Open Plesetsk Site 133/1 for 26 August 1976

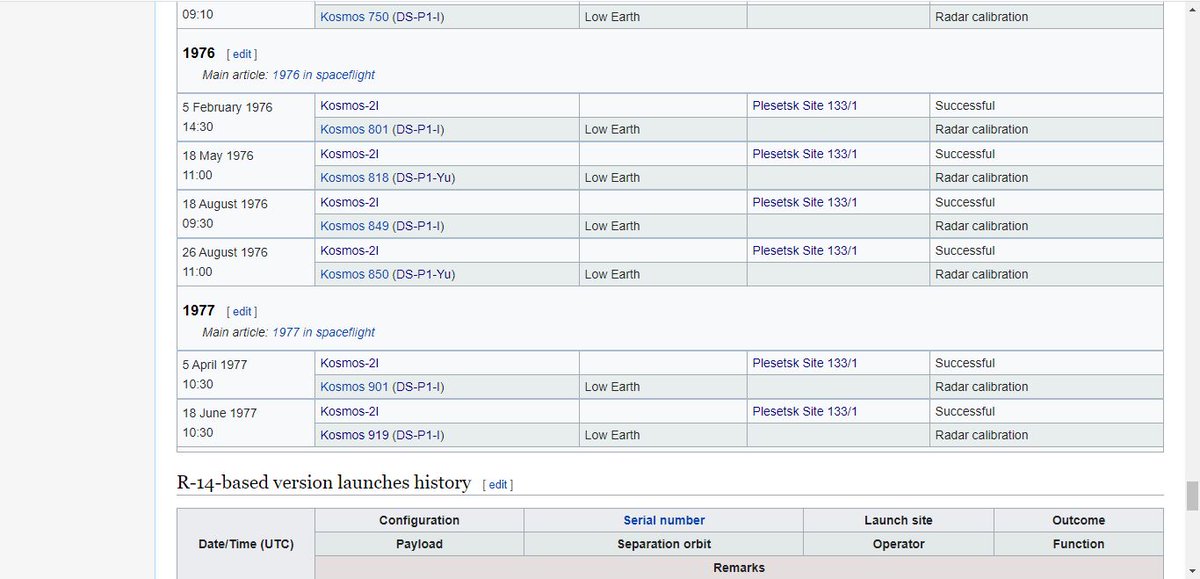pos(804,251)
